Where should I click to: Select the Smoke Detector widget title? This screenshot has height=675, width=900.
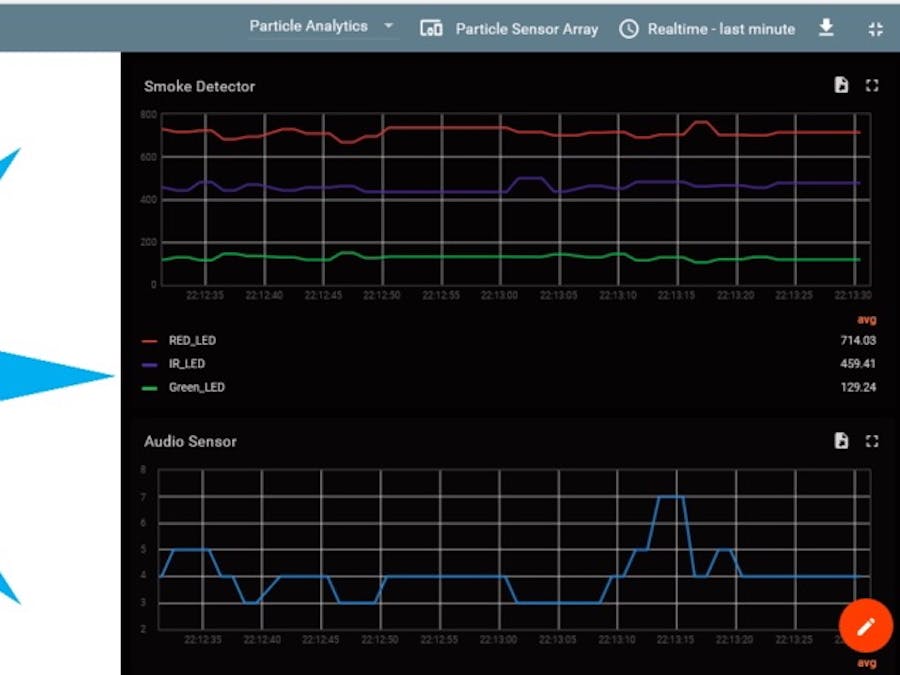[199, 86]
